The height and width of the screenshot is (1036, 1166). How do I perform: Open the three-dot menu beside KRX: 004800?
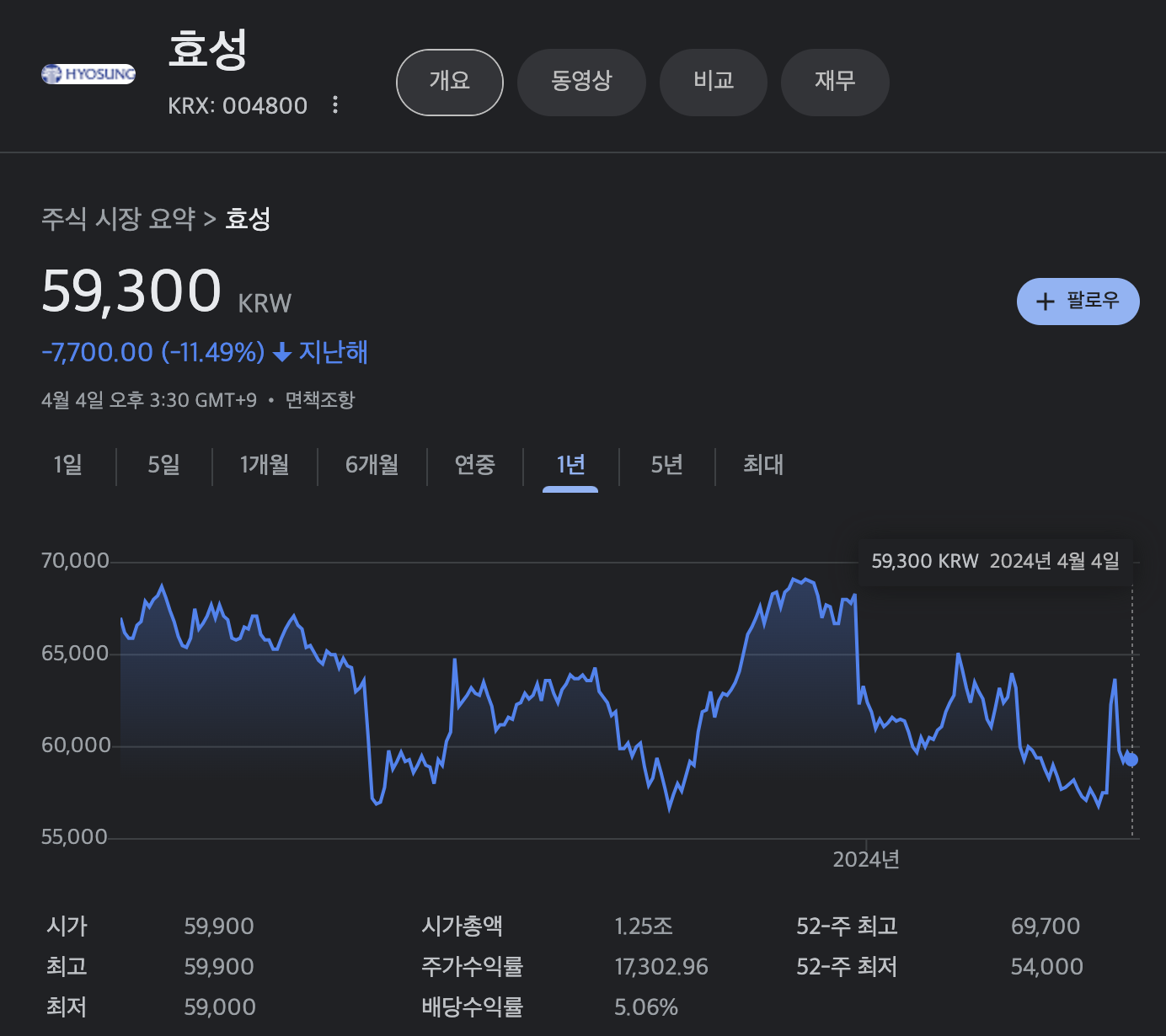335,104
